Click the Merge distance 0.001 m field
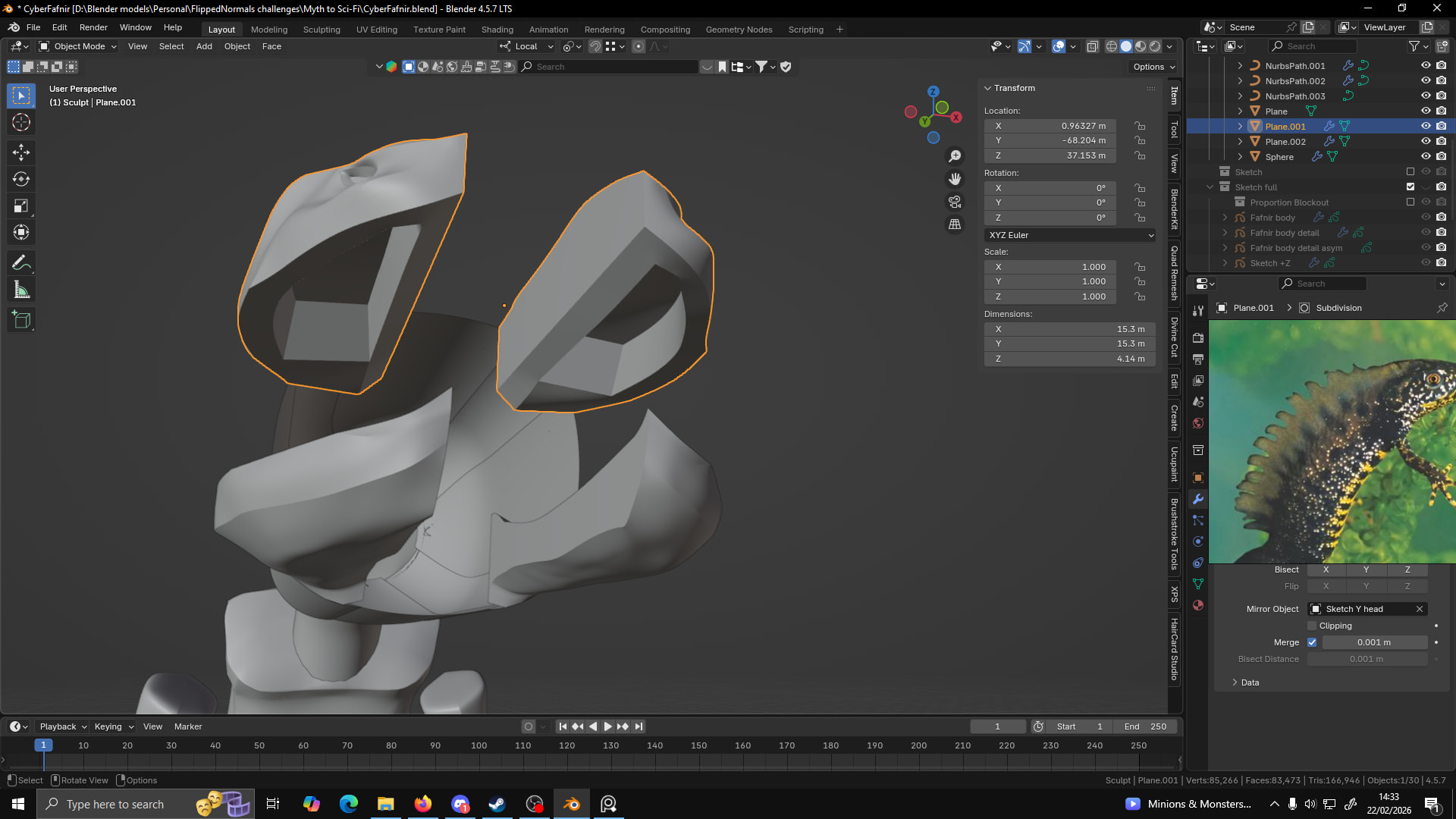The width and height of the screenshot is (1456, 819). pos(1374,642)
